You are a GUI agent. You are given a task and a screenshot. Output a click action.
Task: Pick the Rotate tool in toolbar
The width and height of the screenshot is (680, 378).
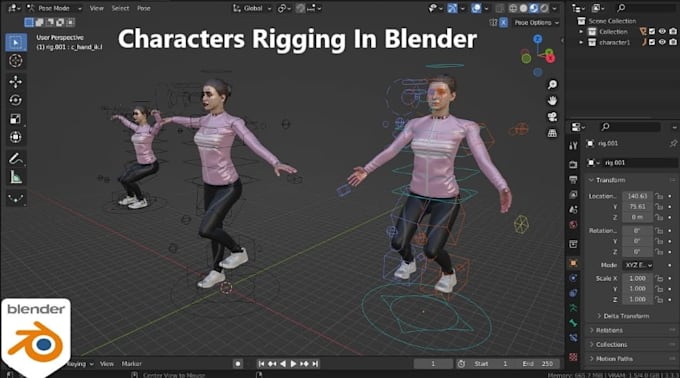click(x=16, y=100)
